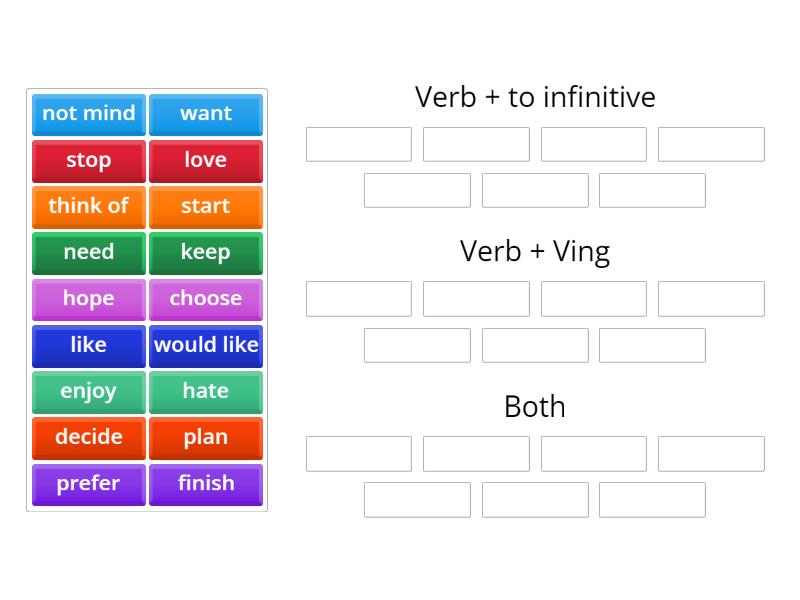Click the 'plan' word tile
This screenshot has height=600, width=800.
point(206,438)
